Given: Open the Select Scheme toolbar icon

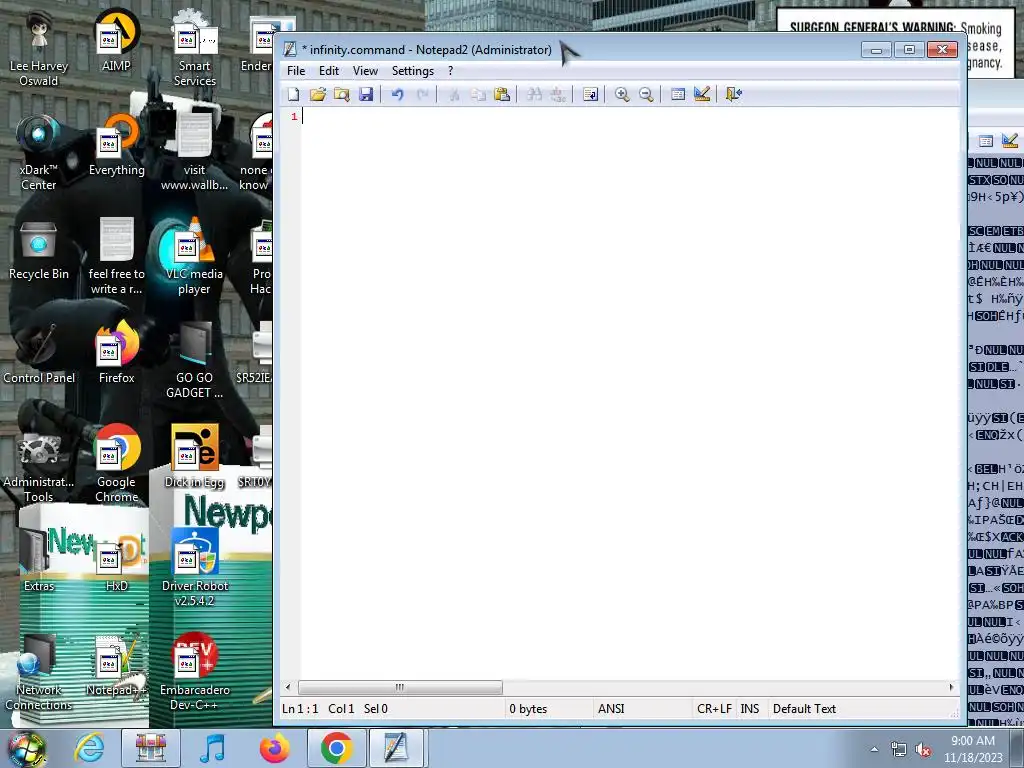Looking at the screenshot, I should (x=678, y=94).
